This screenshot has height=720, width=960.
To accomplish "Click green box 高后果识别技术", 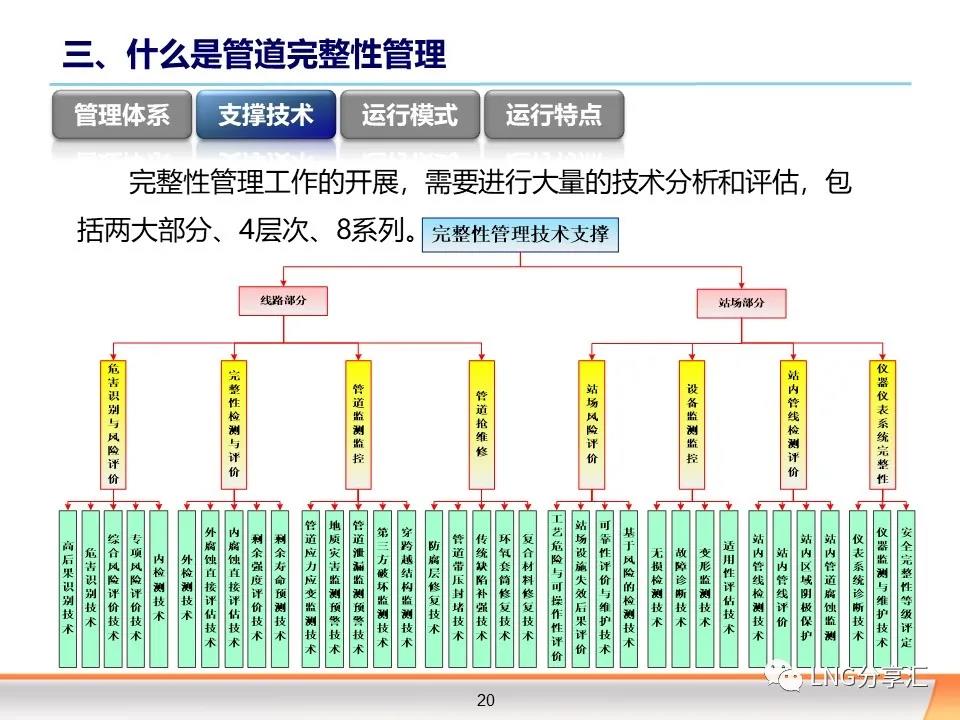I will click(68, 589).
